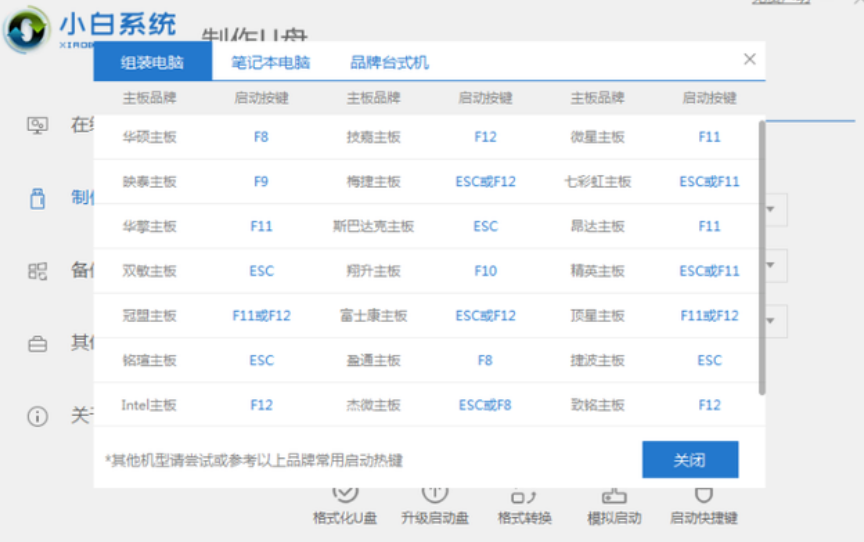Open the backup sidebar grid icon
The image size is (864, 542).
(37, 271)
